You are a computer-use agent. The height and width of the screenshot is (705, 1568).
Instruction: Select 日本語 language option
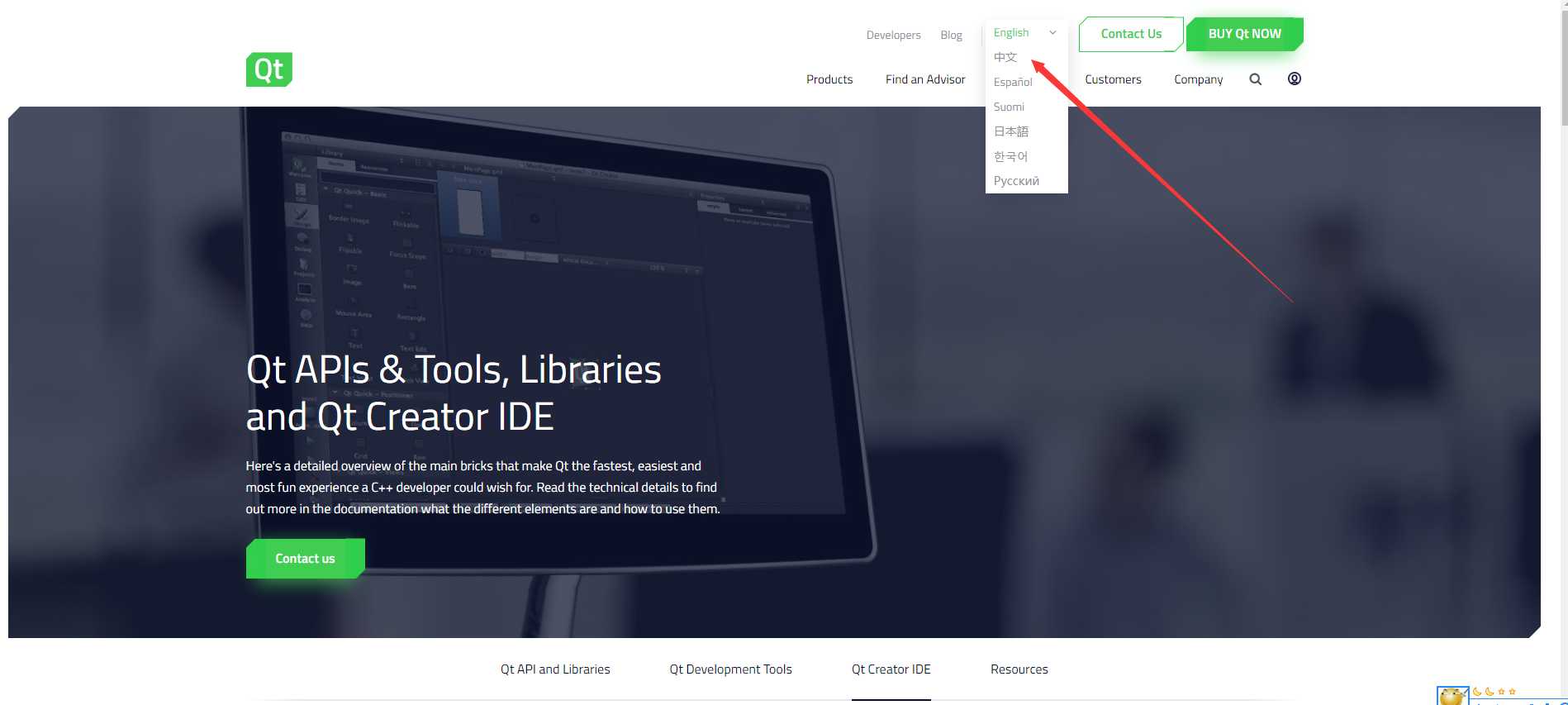click(x=1011, y=131)
